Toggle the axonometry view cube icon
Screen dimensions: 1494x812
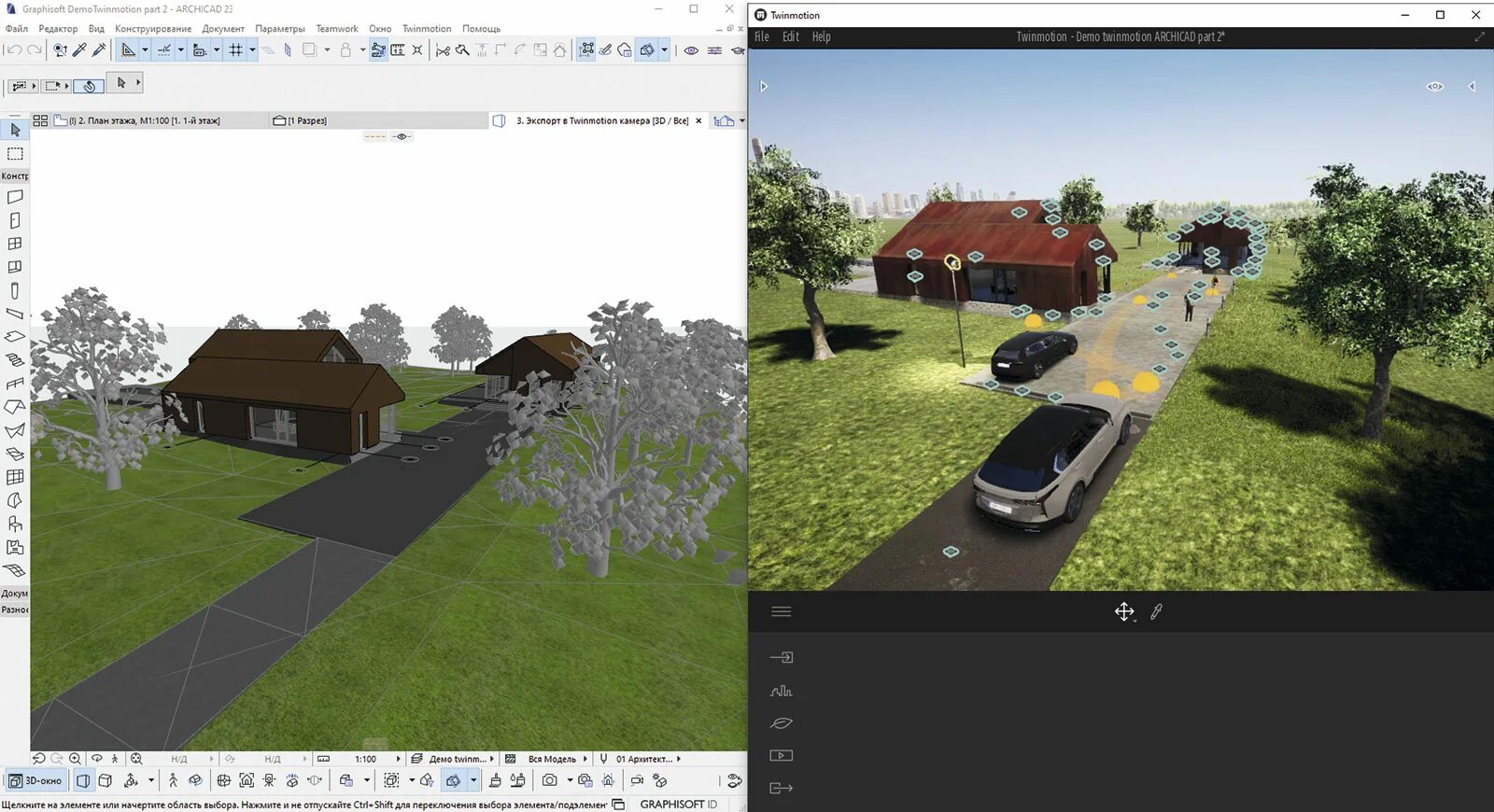click(x=106, y=780)
